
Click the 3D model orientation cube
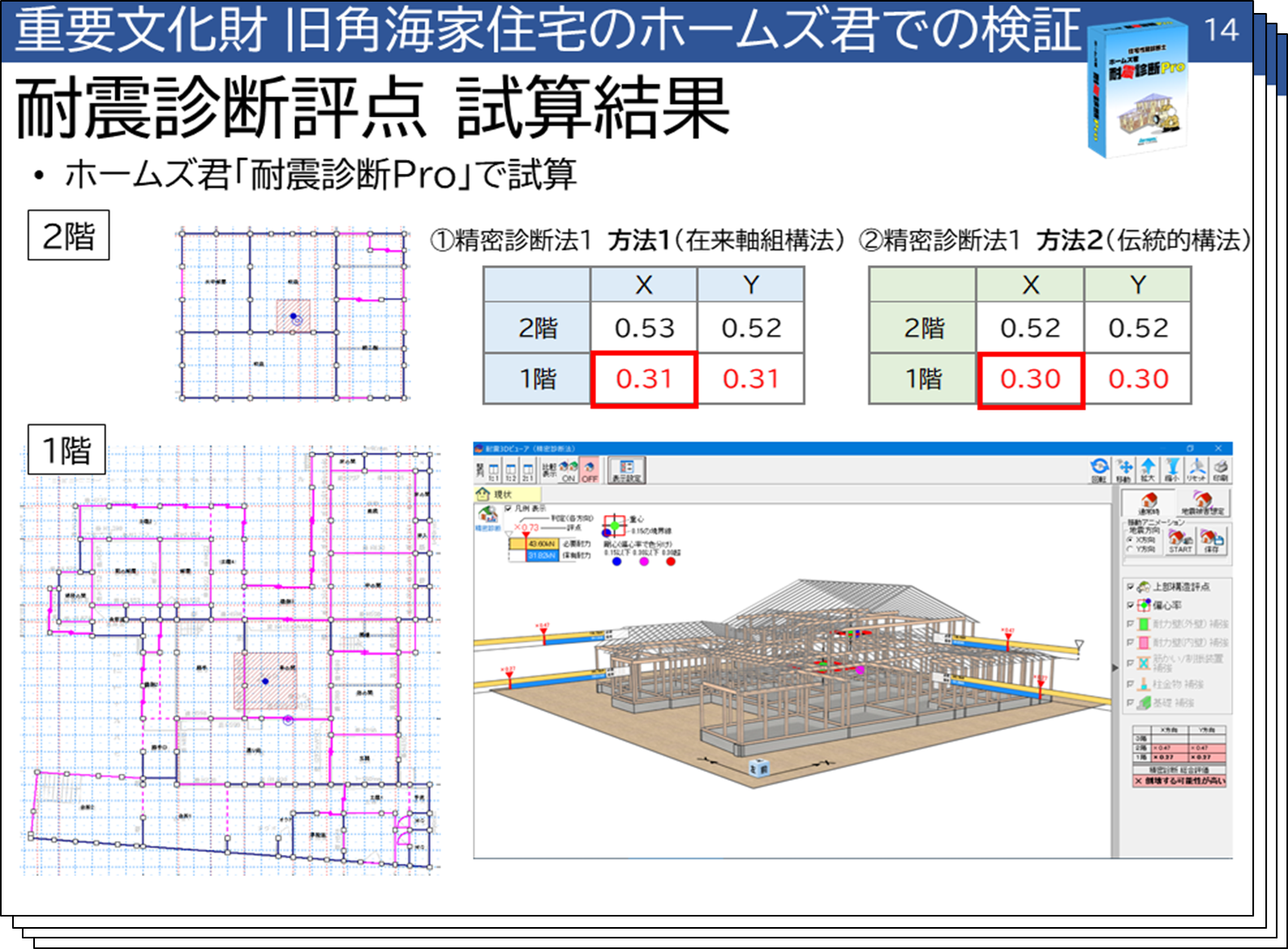click(x=759, y=768)
